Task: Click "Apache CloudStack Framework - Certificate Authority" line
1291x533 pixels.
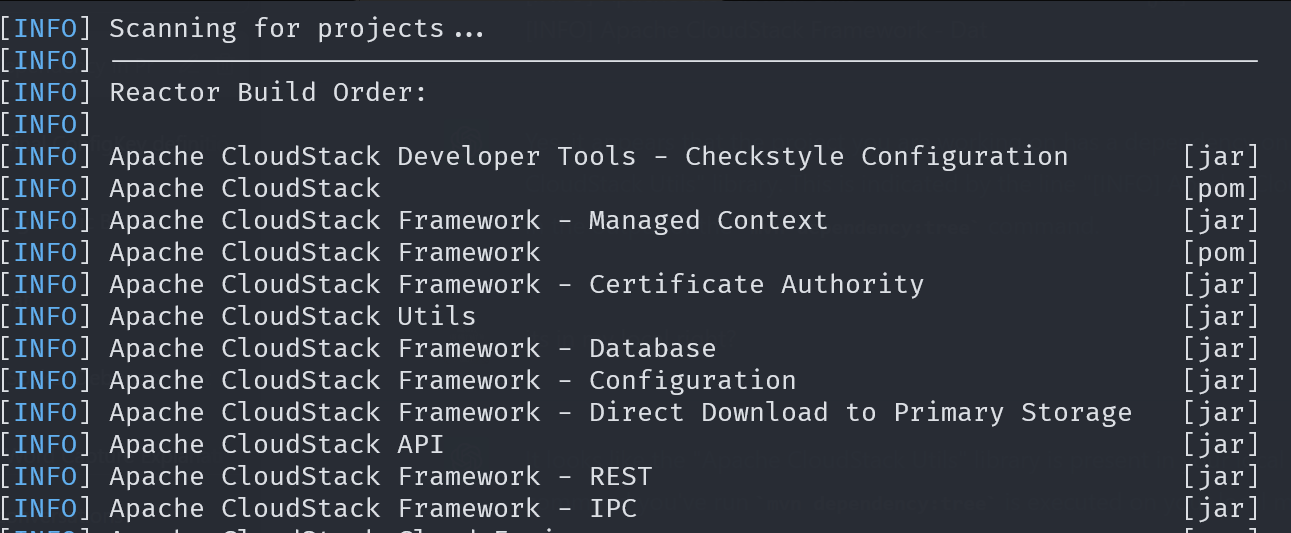Action: coord(516,284)
